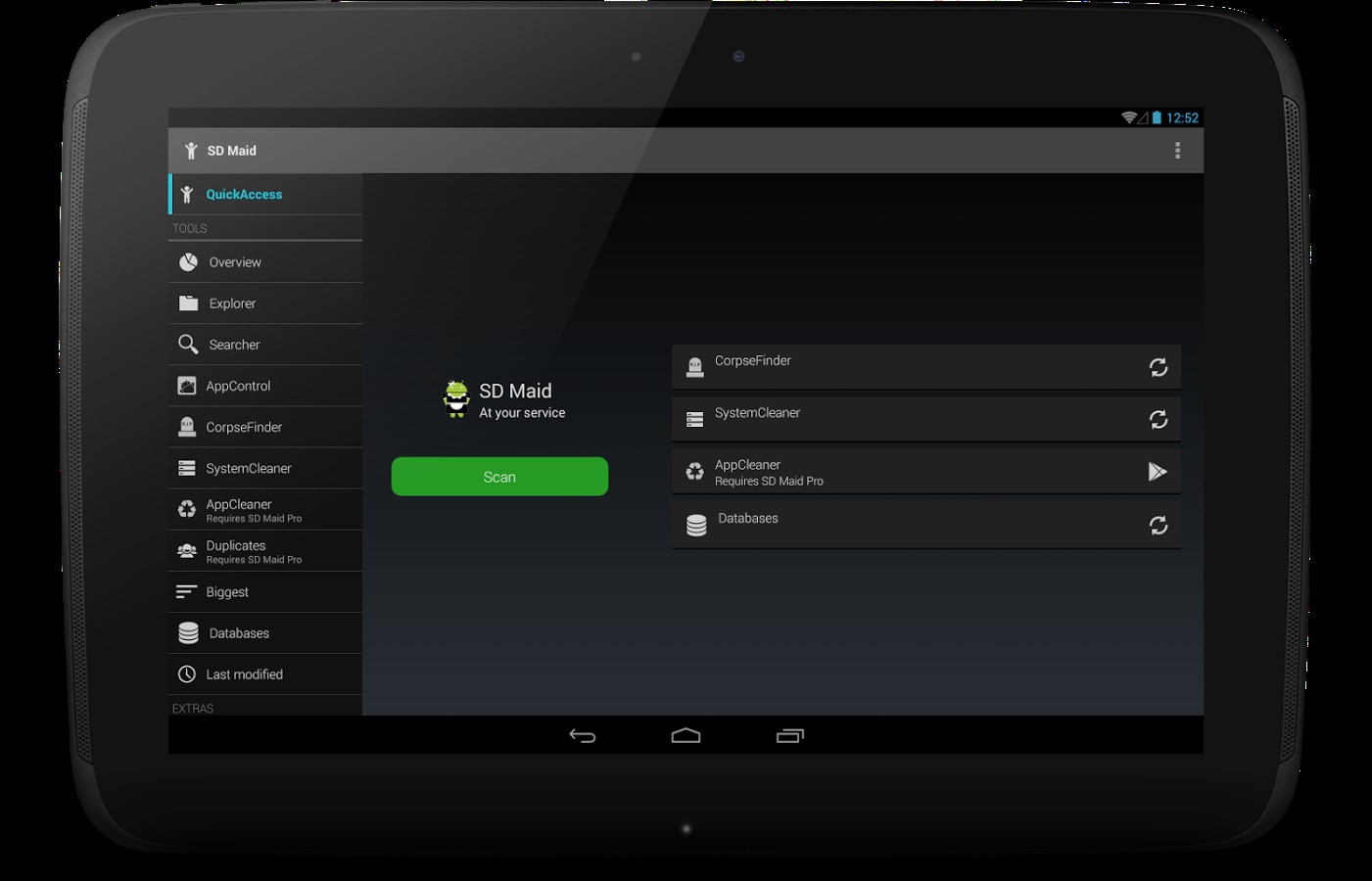1372x881 pixels.
Task: Tap the Wi-Fi status icon
Action: coord(1129,117)
